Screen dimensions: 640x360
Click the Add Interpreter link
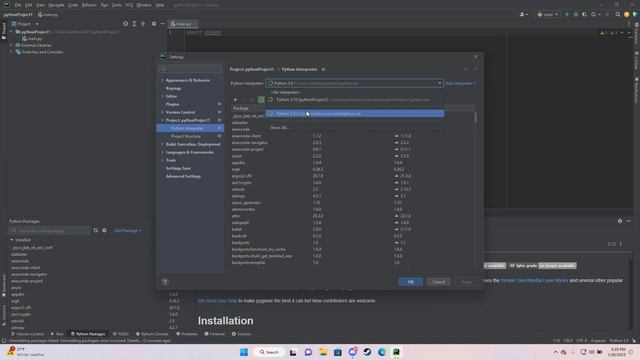[x=460, y=83]
